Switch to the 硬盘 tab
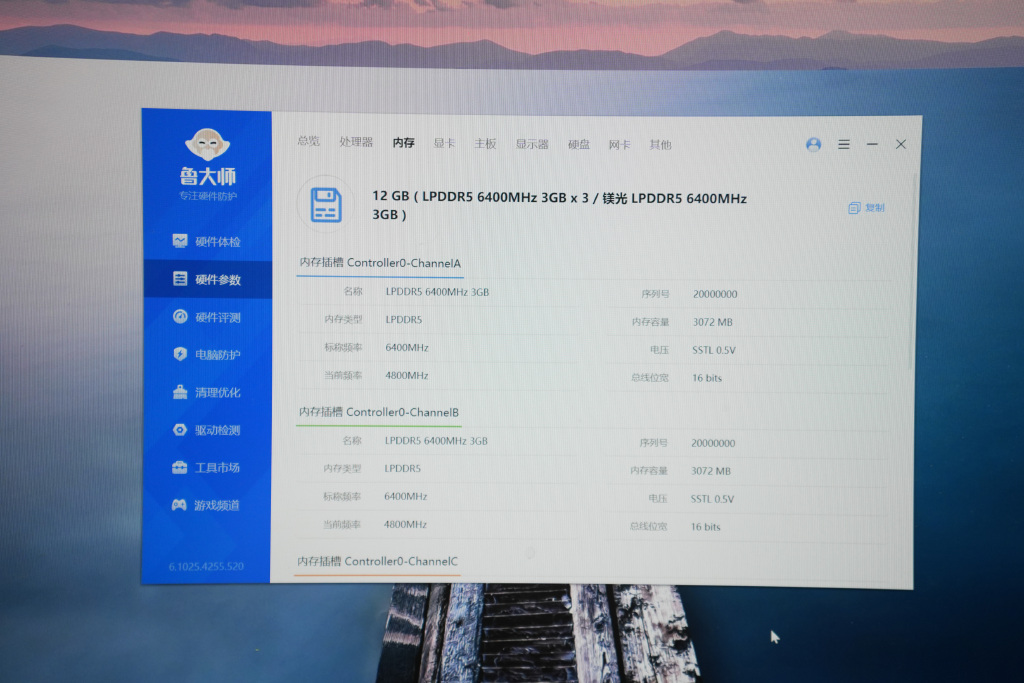Screen dimensions: 1024x683 click(579, 144)
